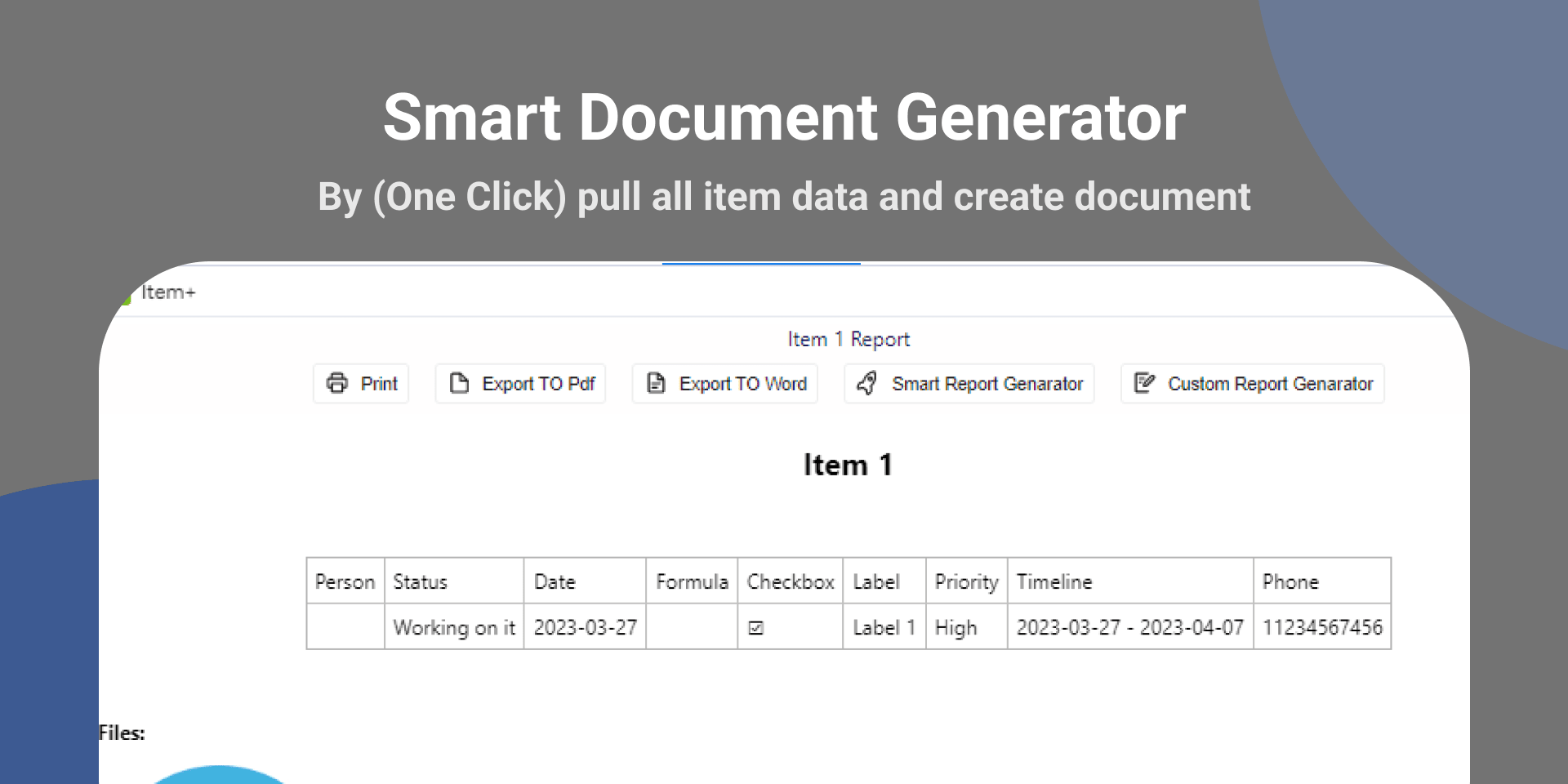Select the Item+ tab

point(168,292)
